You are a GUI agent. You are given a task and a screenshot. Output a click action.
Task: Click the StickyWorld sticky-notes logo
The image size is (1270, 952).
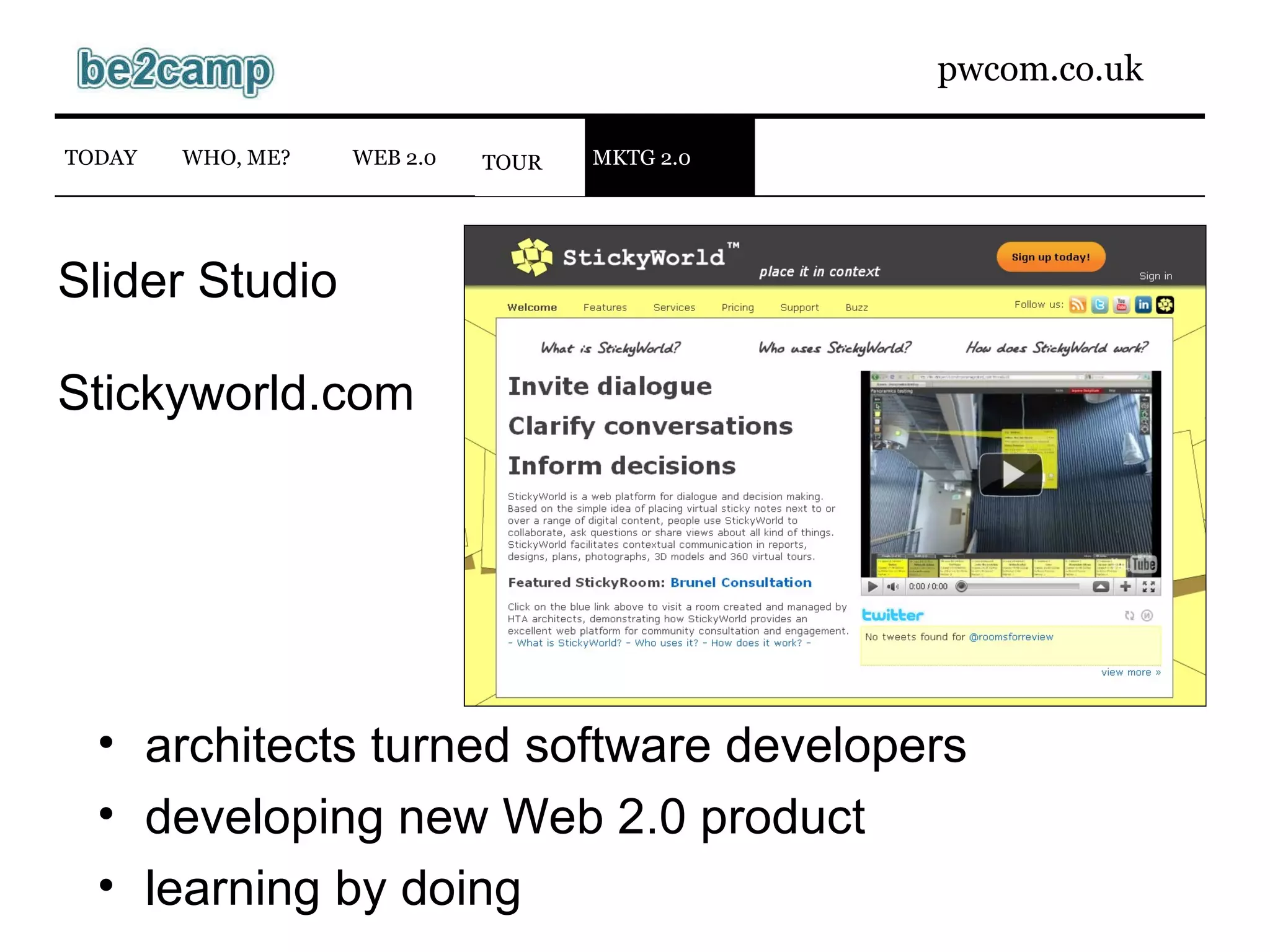pyautogui.click(x=531, y=257)
